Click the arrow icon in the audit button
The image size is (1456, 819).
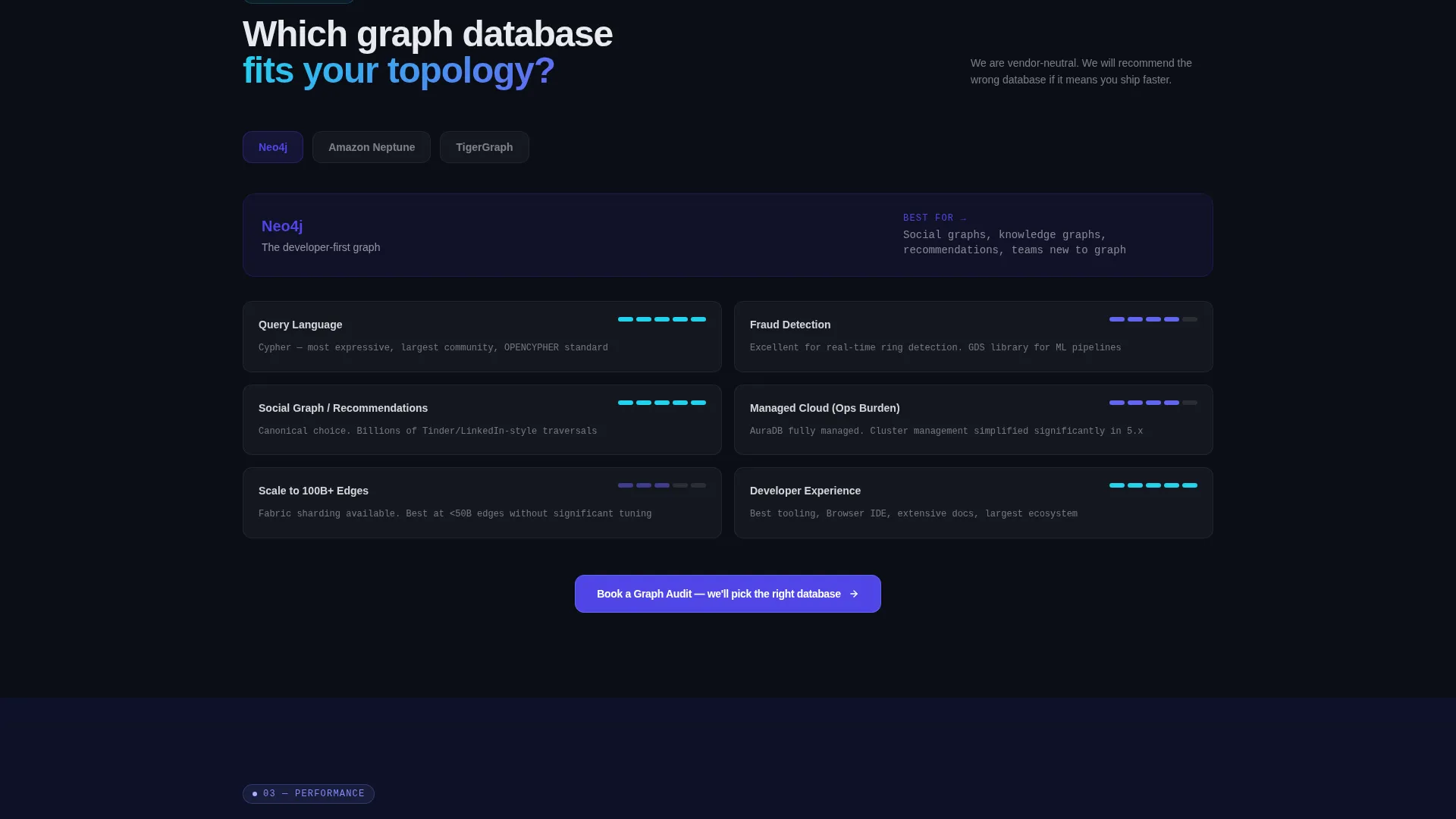(854, 594)
